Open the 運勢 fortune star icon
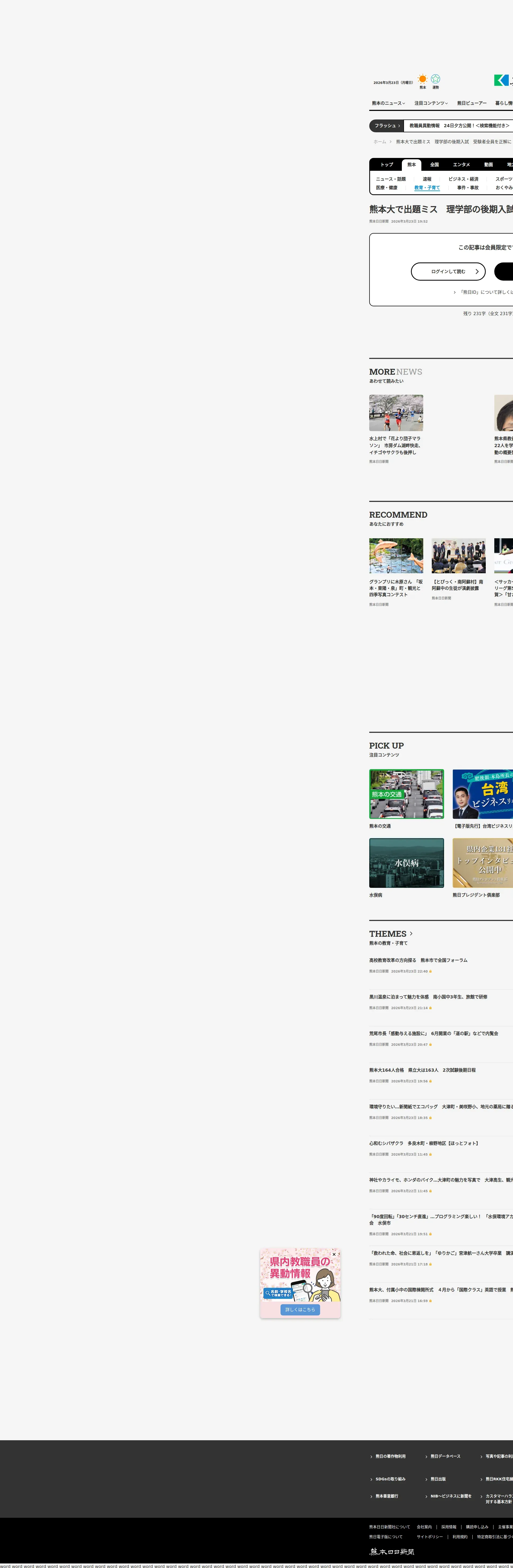The width and height of the screenshot is (513, 1568). pos(436,79)
